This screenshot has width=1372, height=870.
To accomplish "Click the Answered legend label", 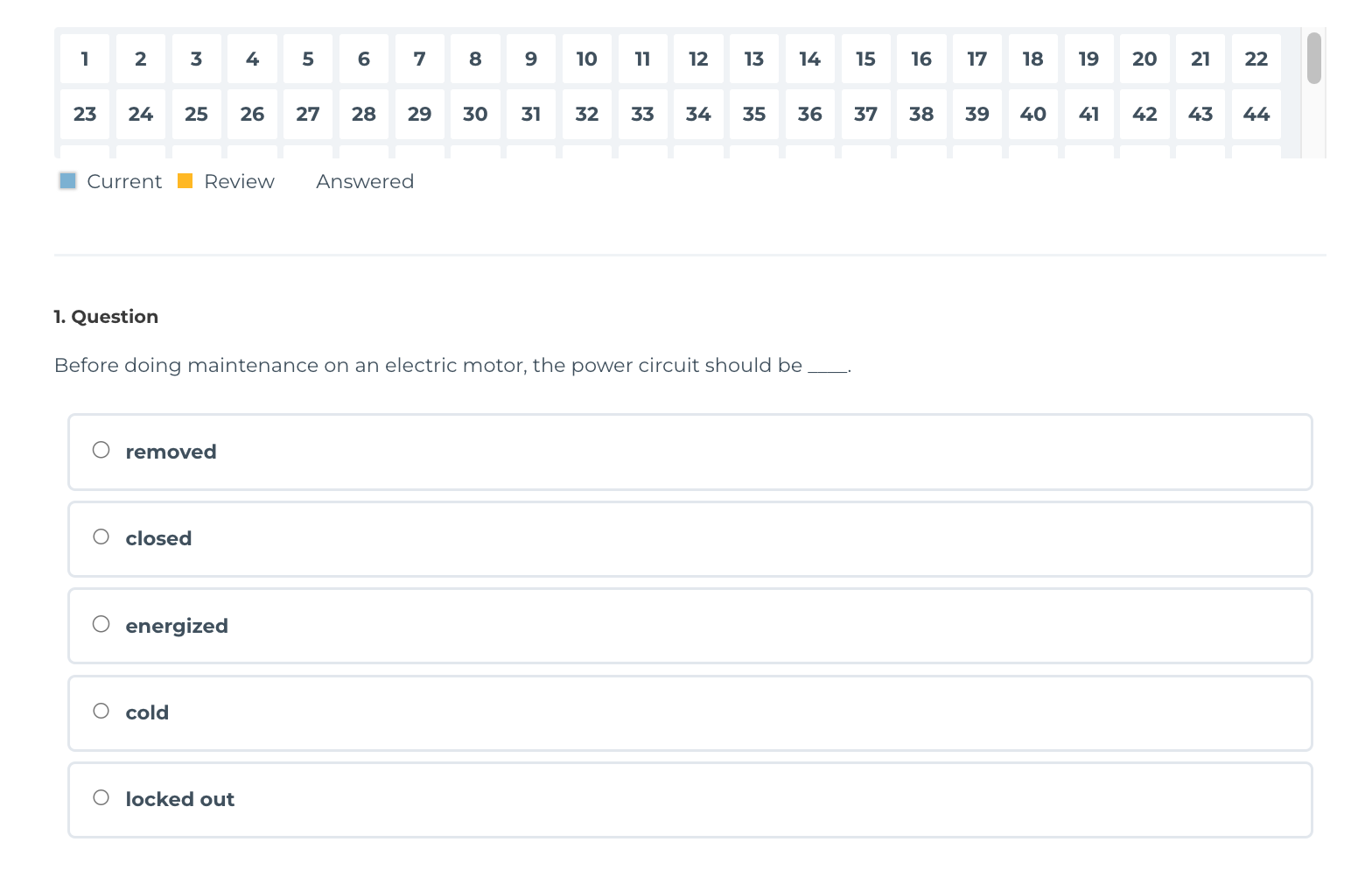I will 364,181.
